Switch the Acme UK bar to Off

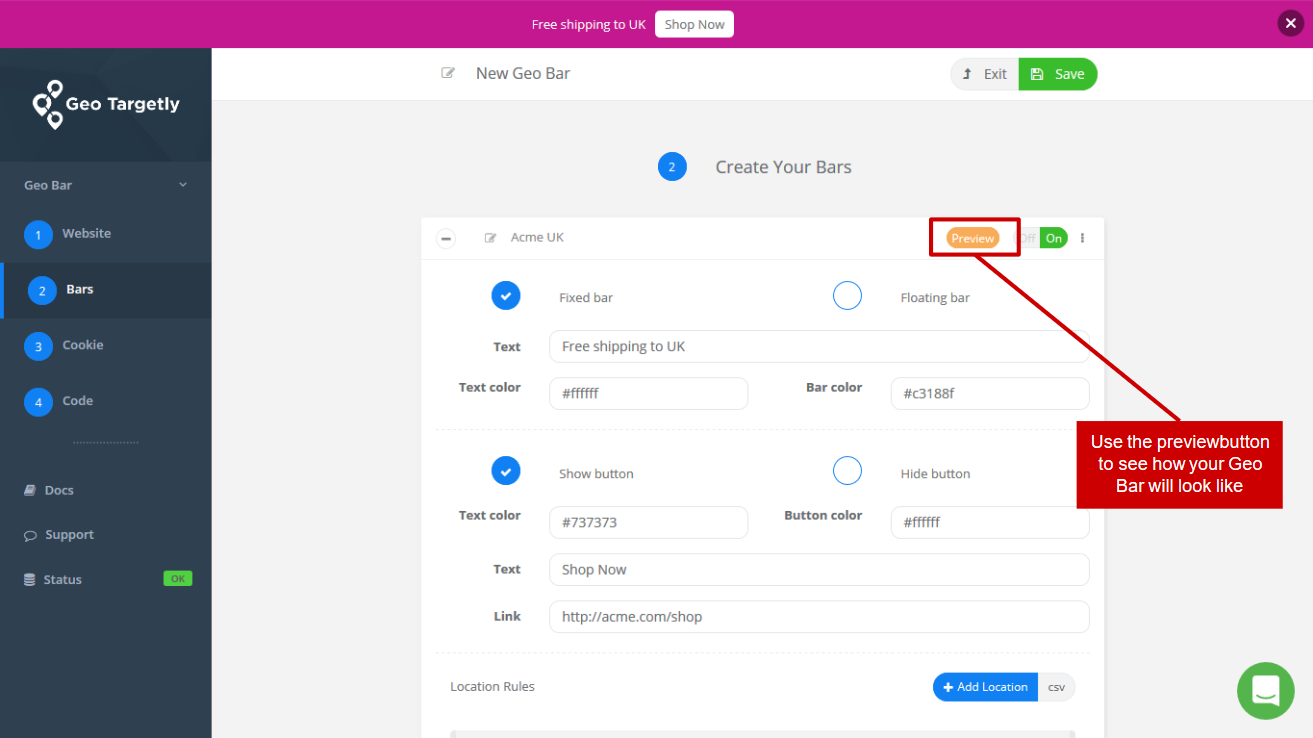1026,237
